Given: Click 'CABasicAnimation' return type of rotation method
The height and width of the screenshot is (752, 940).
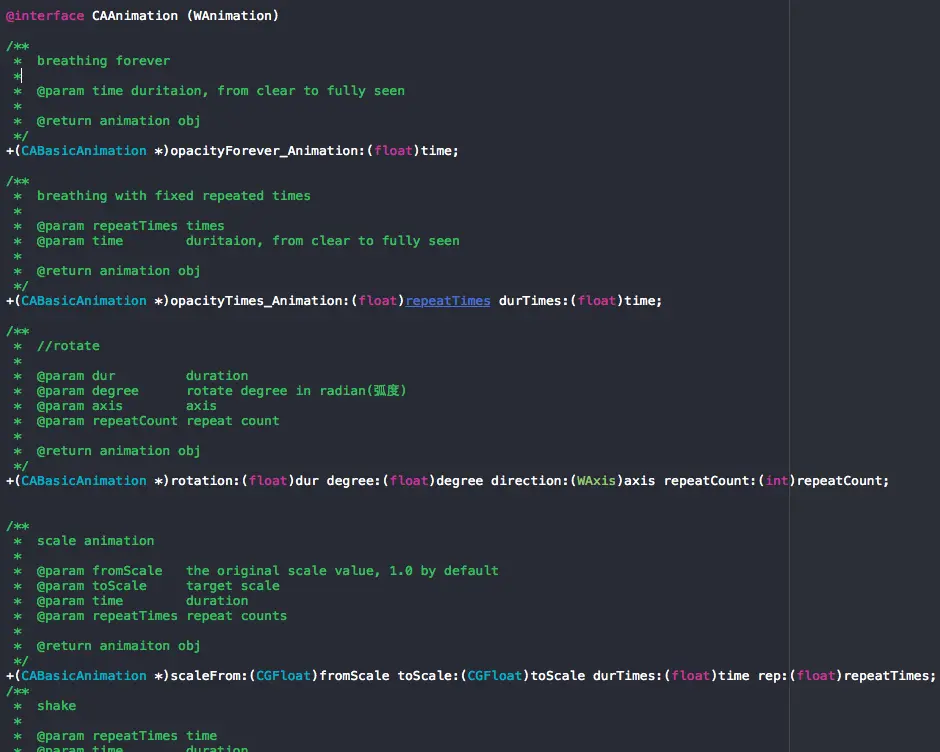Looking at the screenshot, I should (84, 480).
